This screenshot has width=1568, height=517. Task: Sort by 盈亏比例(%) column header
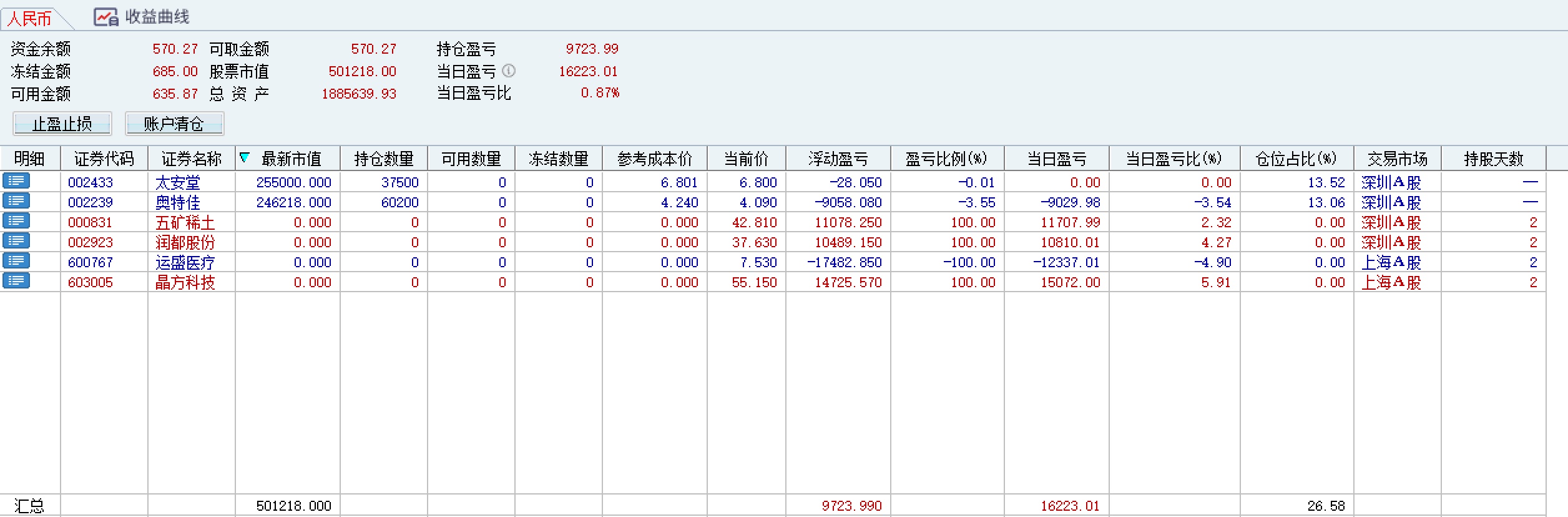pyautogui.click(x=948, y=159)
